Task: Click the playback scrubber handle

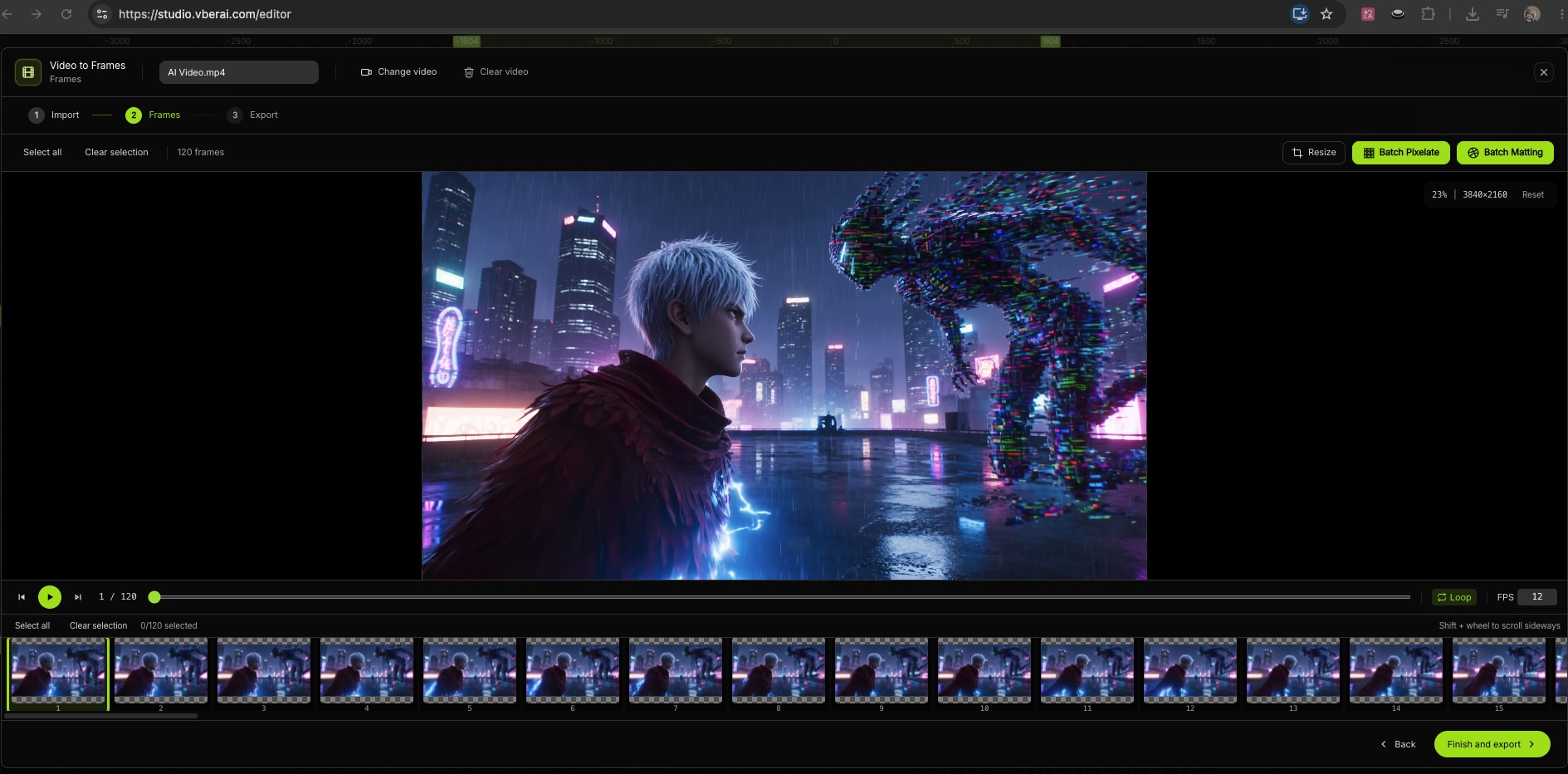Action: [x=154, y=597]
